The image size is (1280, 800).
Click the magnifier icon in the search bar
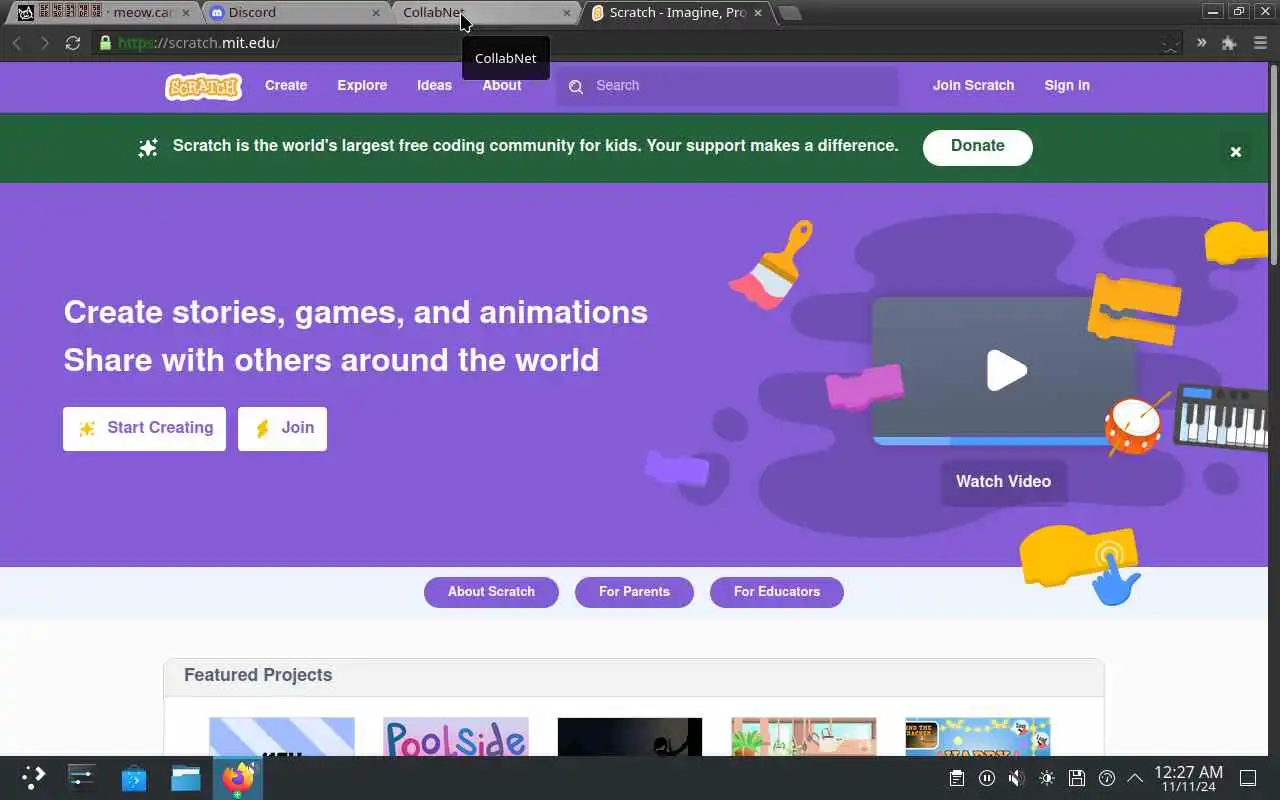point(576,87)
